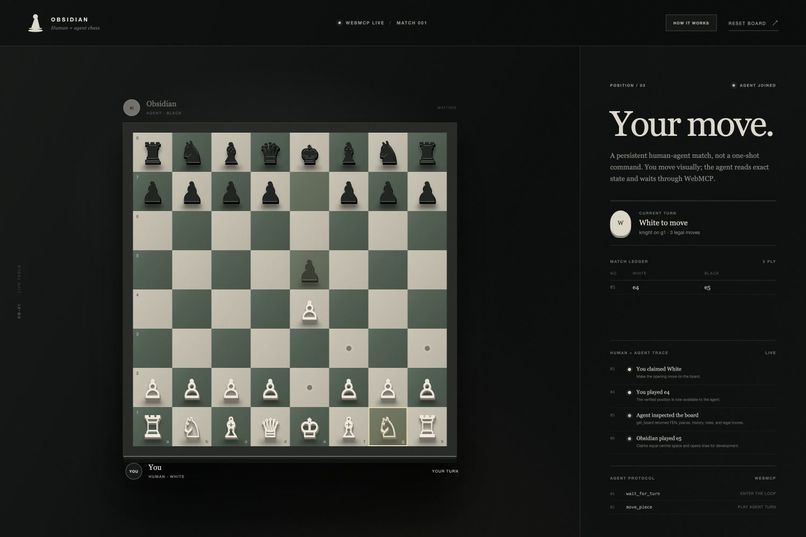Select the white pawn on e4
Image resolution: width=806 pixels, height=537 pixels.
[x=309, y=309]
